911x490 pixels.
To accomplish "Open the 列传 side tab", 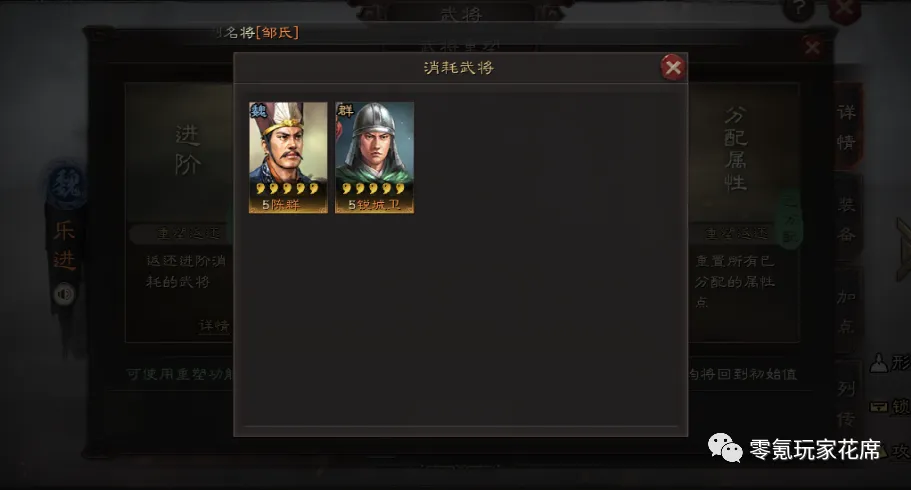I will pyautogui.click(x=847, y=402).
